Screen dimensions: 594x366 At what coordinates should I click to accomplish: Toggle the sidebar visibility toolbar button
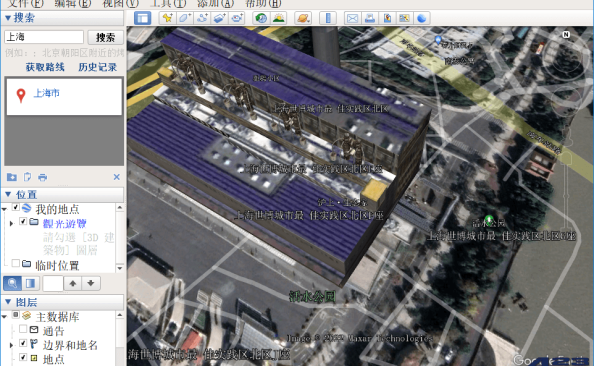click(142, 18)
